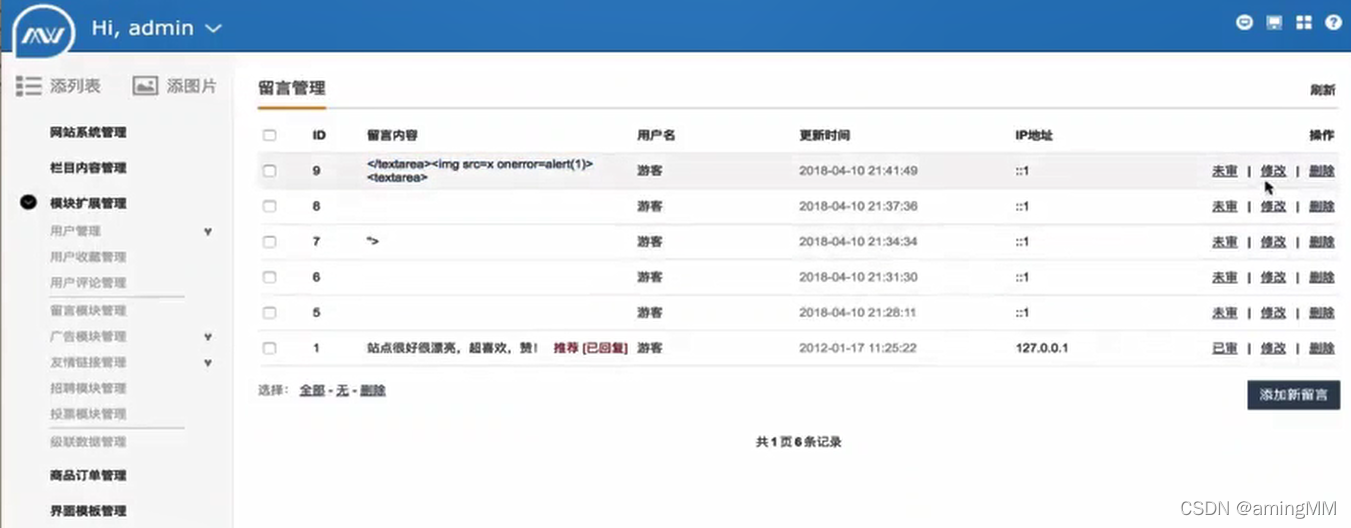Open the question mark help icon
The height and width of the screenshot is (528, 1351).
tap(1333, 22)
